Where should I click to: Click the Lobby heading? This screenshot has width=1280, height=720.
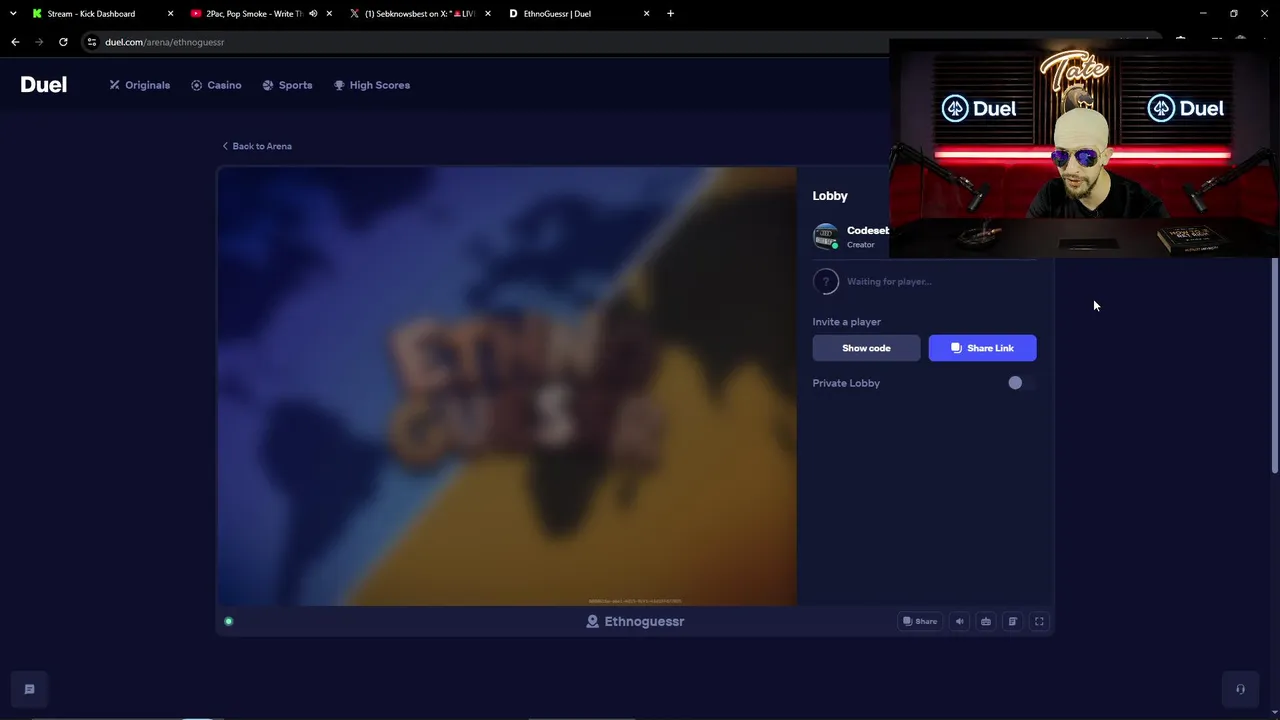[830, 196]
